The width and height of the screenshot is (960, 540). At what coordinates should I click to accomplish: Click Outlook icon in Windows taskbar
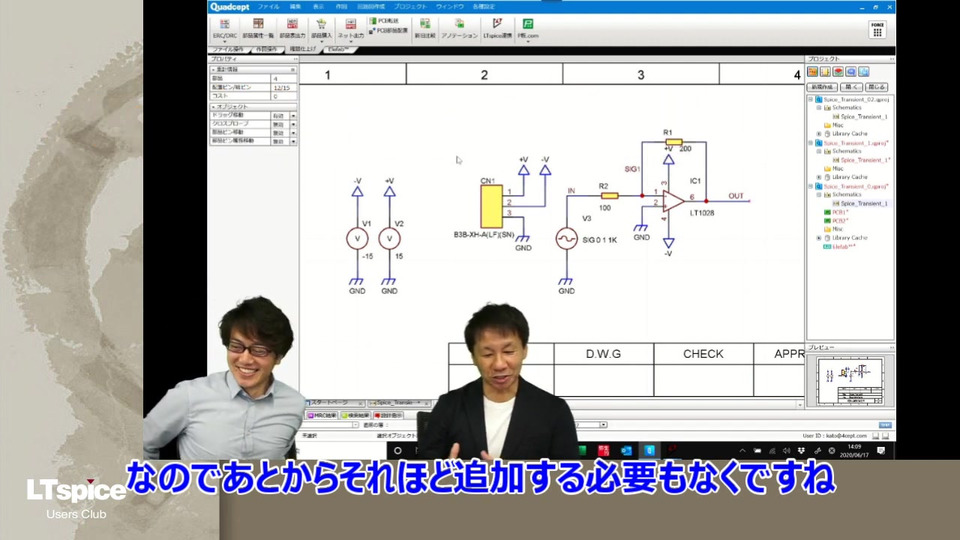[x=626, y=451]
